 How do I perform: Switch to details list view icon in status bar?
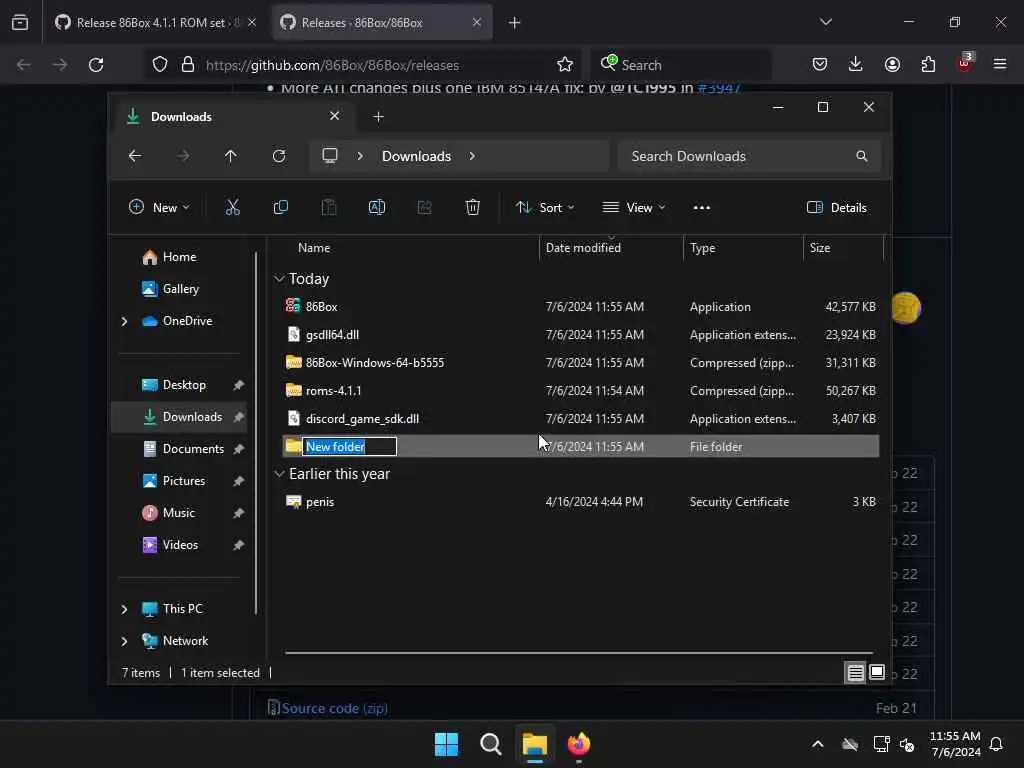[856, 673]
